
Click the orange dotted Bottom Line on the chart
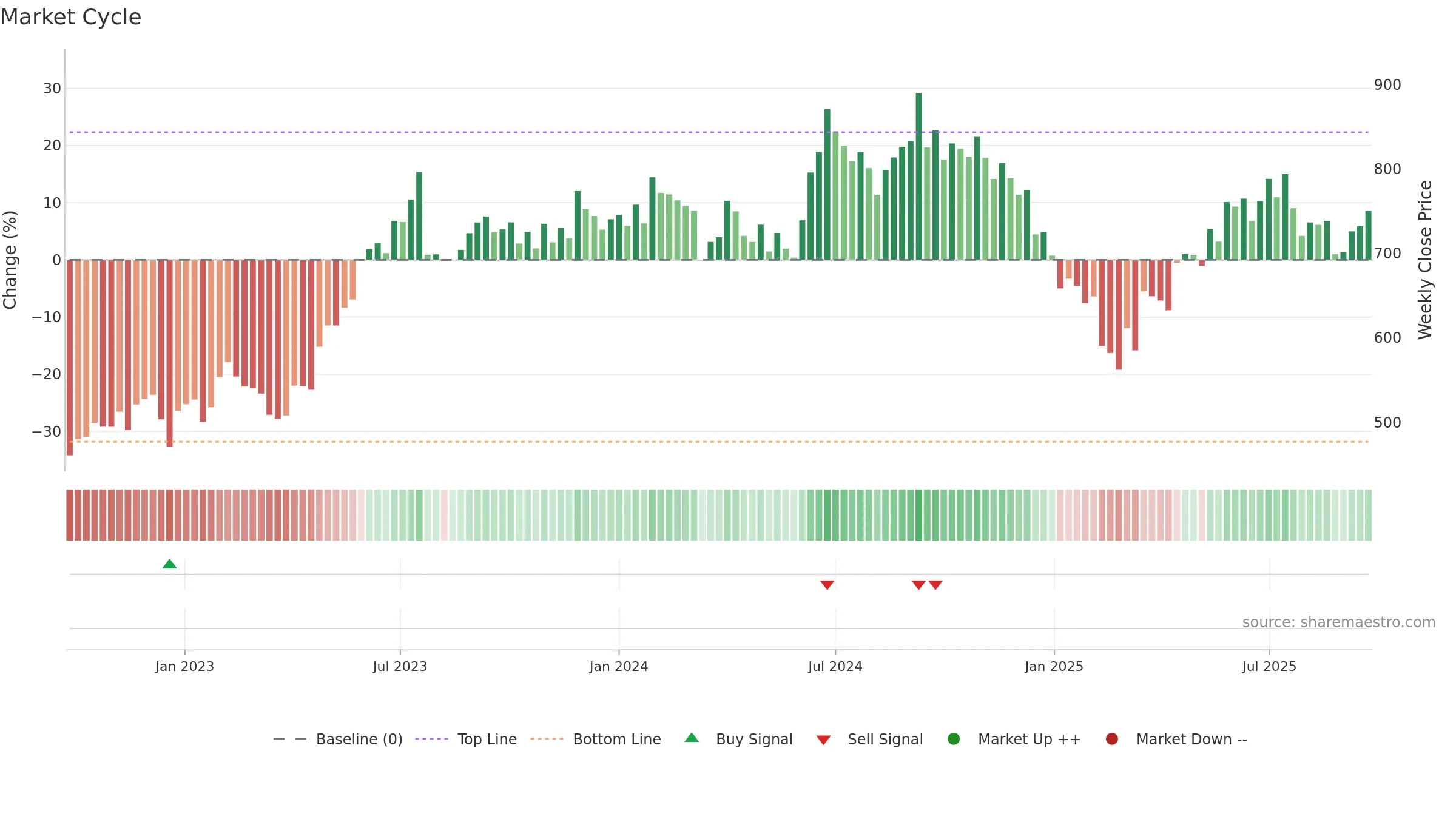point(719,442)
